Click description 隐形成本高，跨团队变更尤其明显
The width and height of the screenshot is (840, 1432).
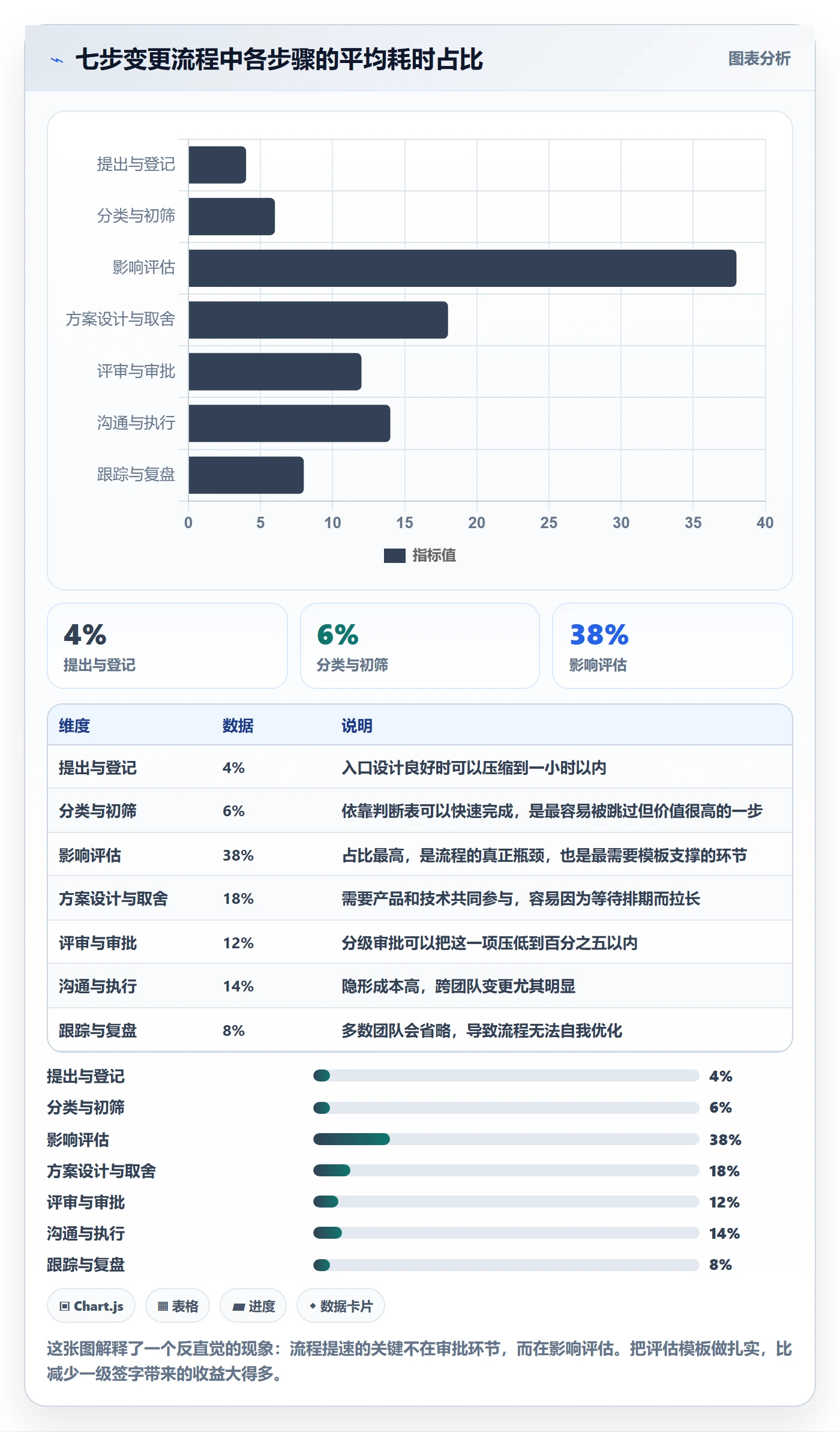(458, 986)
